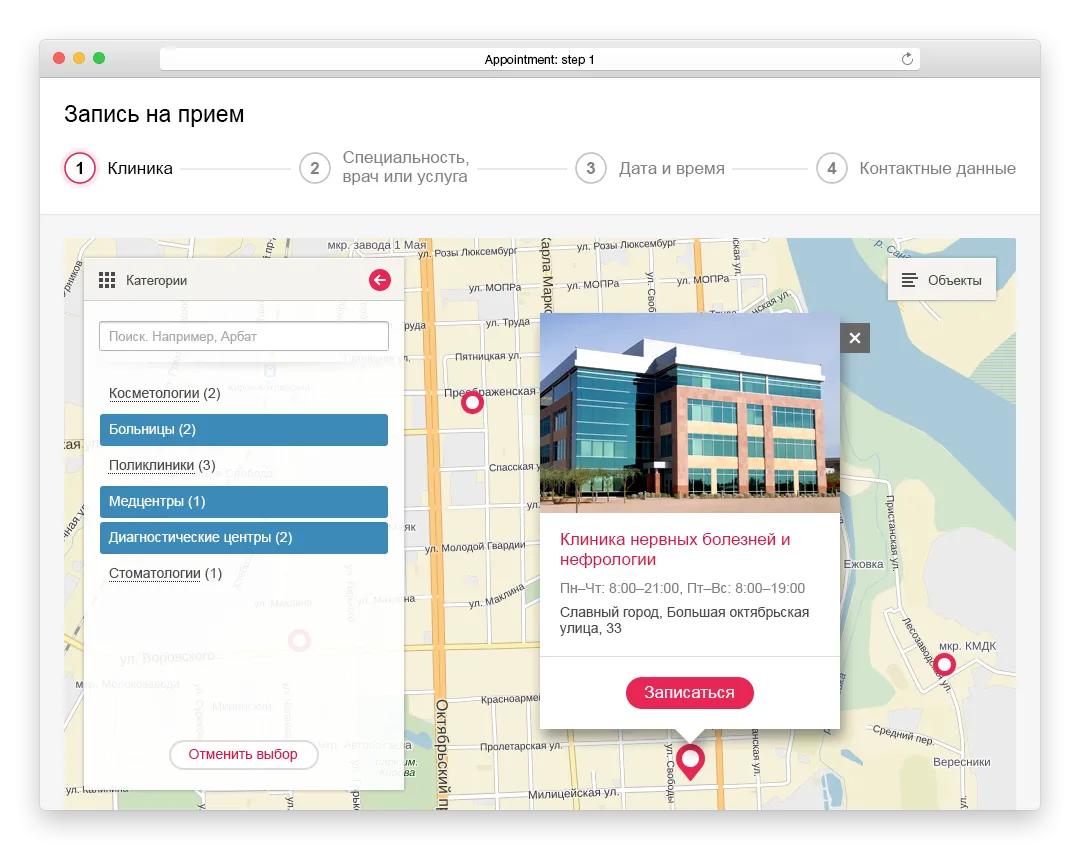
Task: Click the reload icon in the address bar
Action: 907,59
